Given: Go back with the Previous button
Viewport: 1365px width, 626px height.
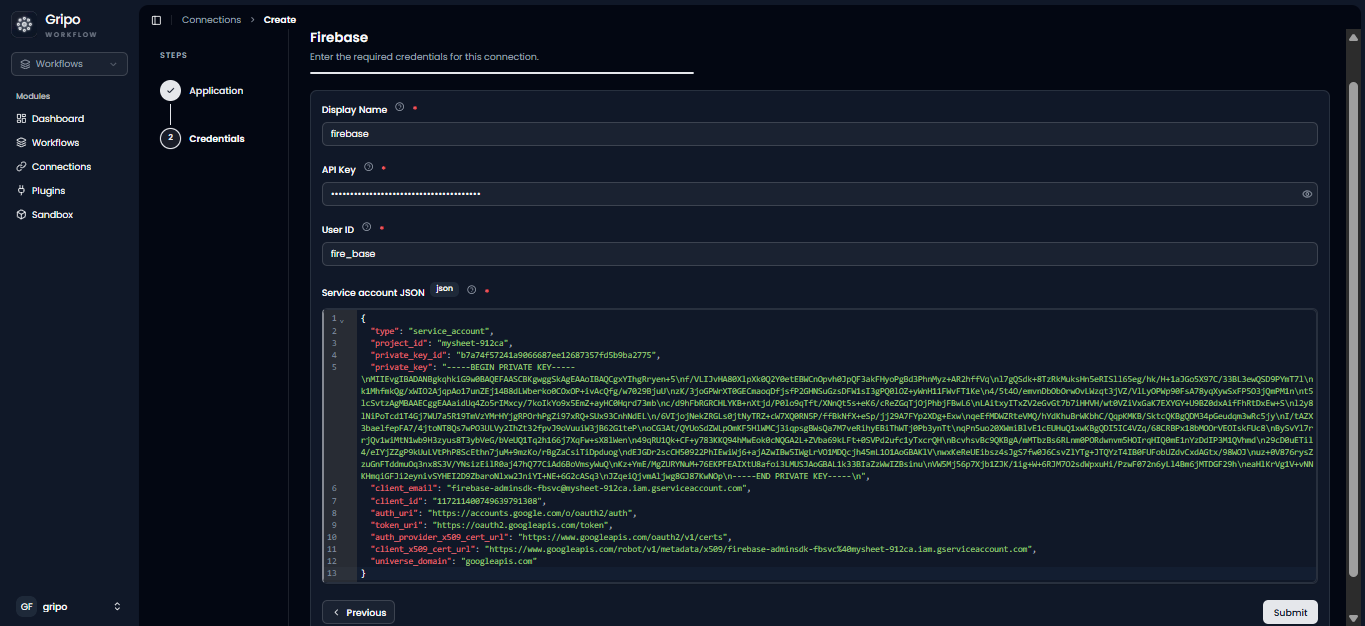Looking at the screenshot, I should 358,612.
